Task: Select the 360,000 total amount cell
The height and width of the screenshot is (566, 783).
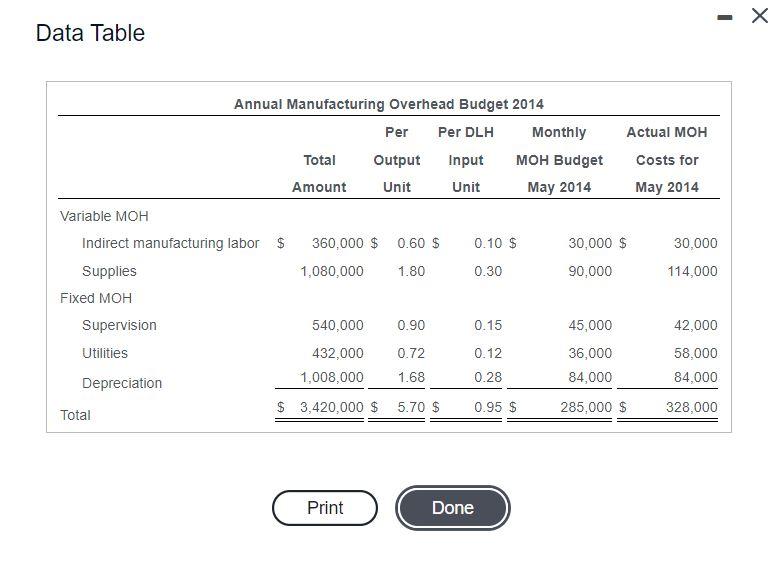Action: (338, 243)
